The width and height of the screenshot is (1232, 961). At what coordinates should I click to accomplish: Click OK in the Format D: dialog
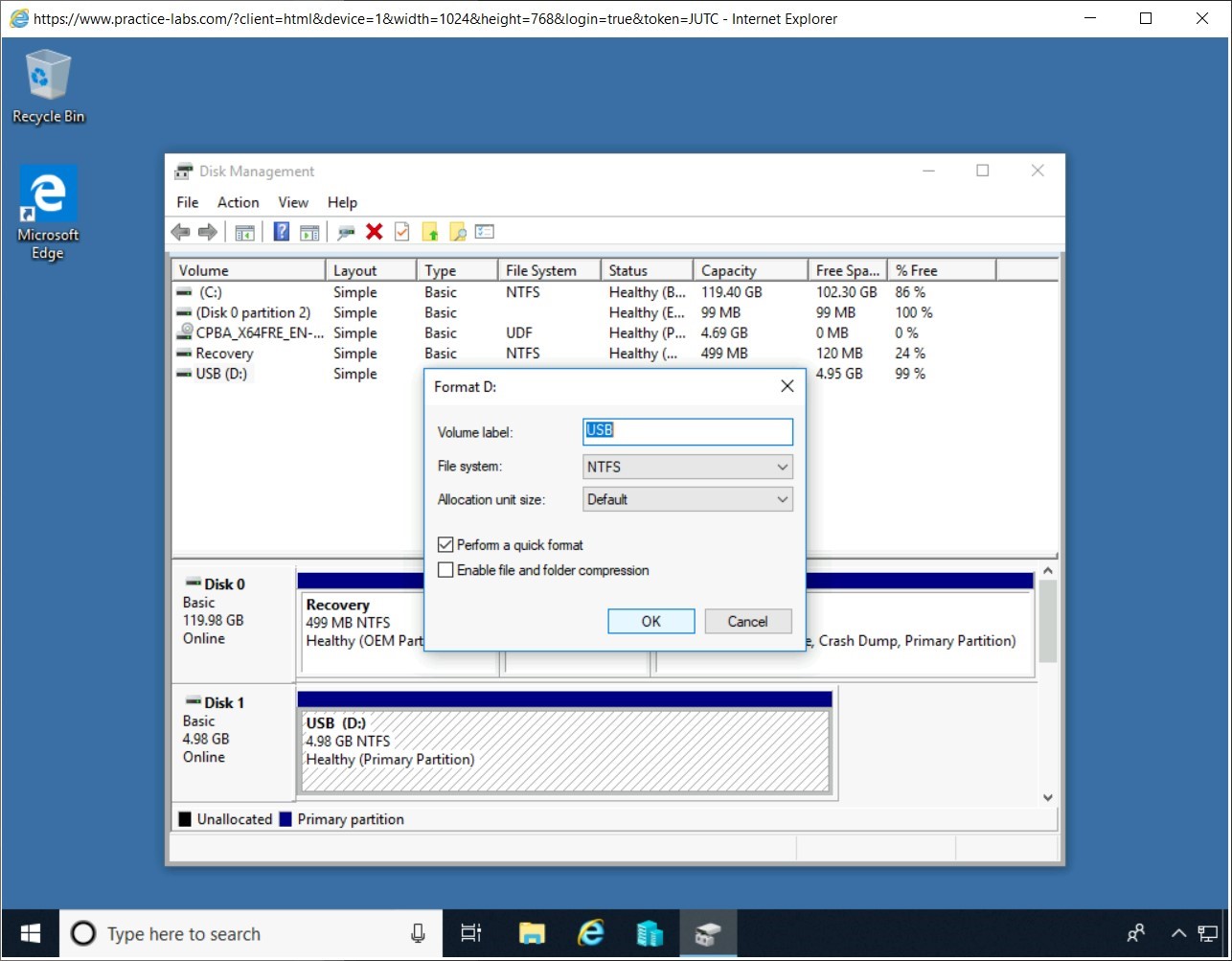click(x=651, y=621)
